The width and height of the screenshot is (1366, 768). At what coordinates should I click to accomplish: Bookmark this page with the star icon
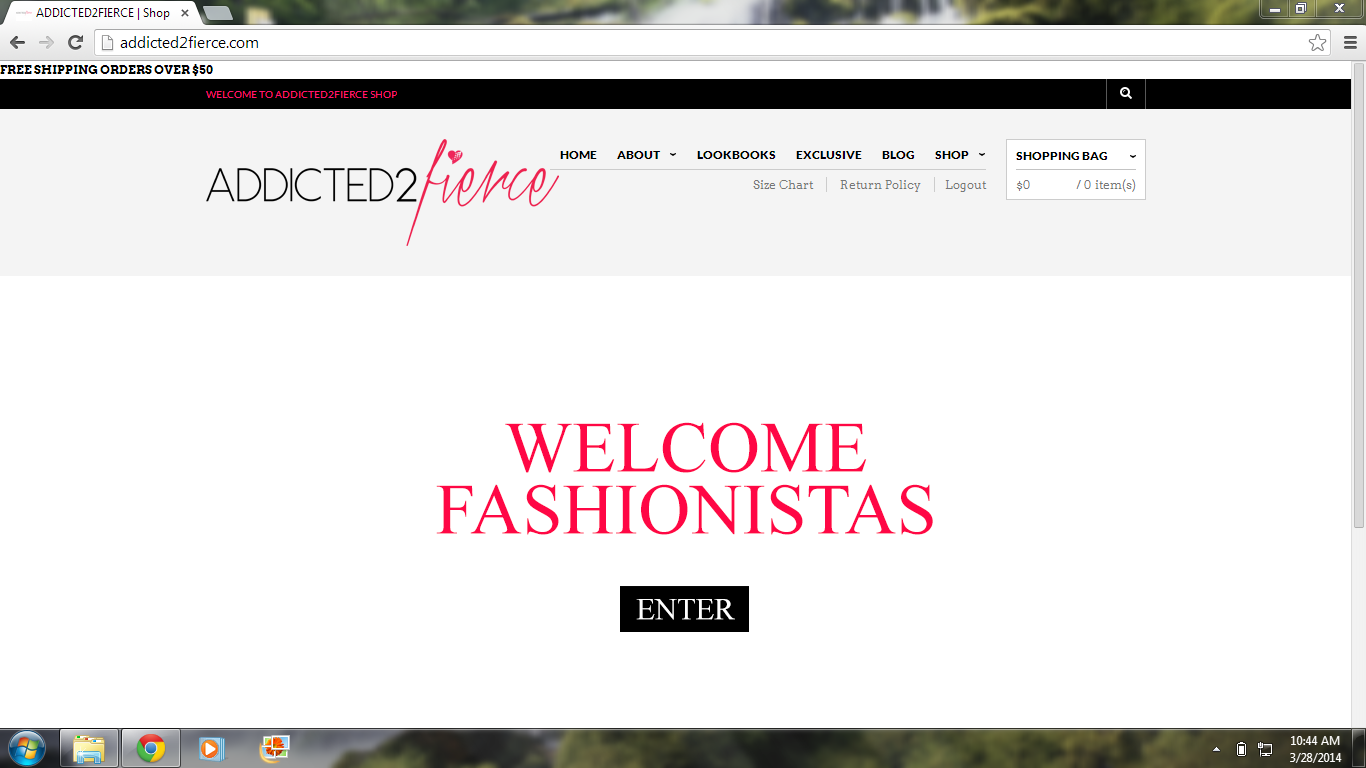coord(1317,43)
